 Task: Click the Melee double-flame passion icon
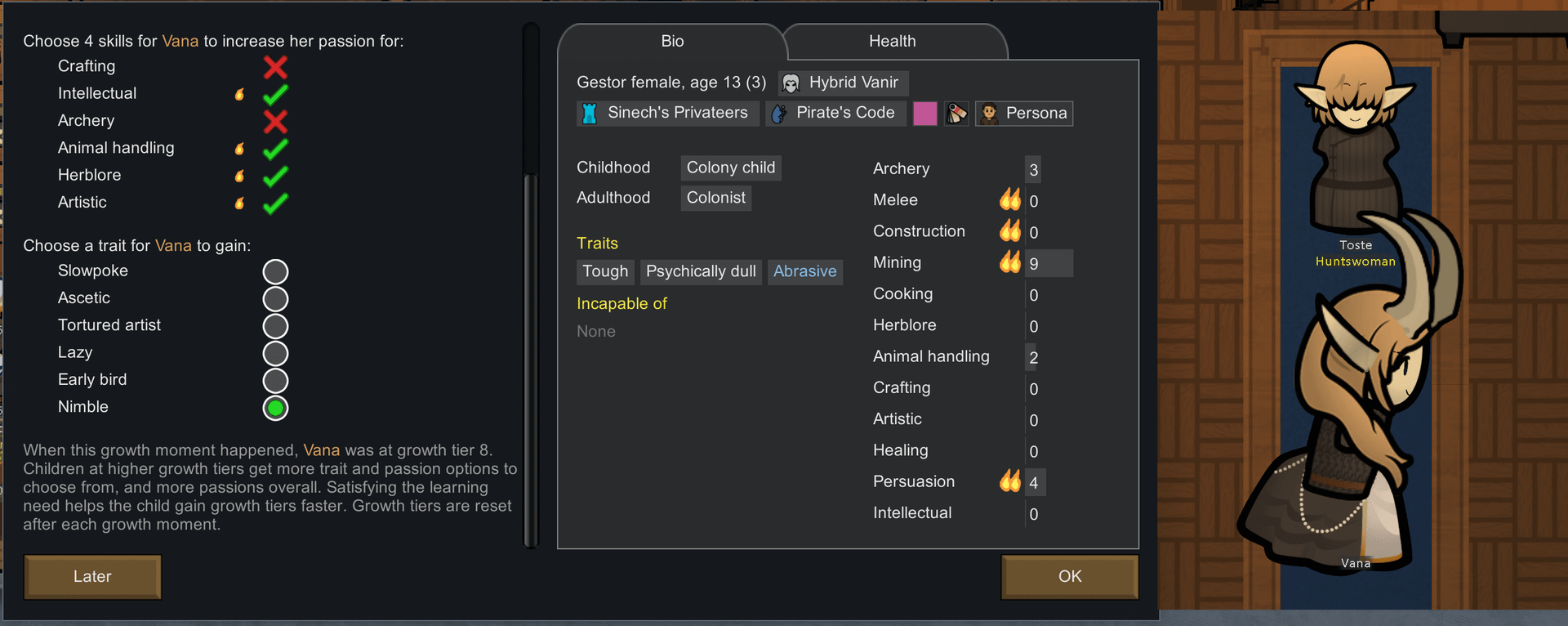click(x=1010, y=199)
